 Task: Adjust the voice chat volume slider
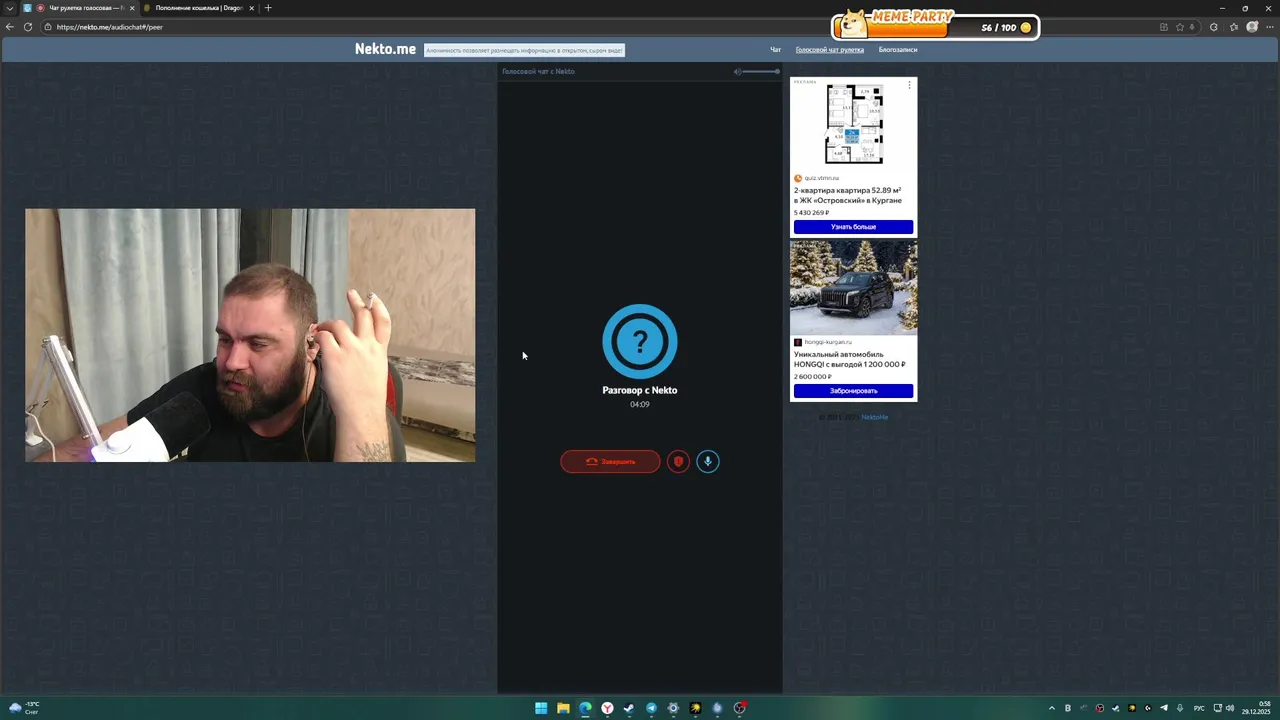coord(762,71)
